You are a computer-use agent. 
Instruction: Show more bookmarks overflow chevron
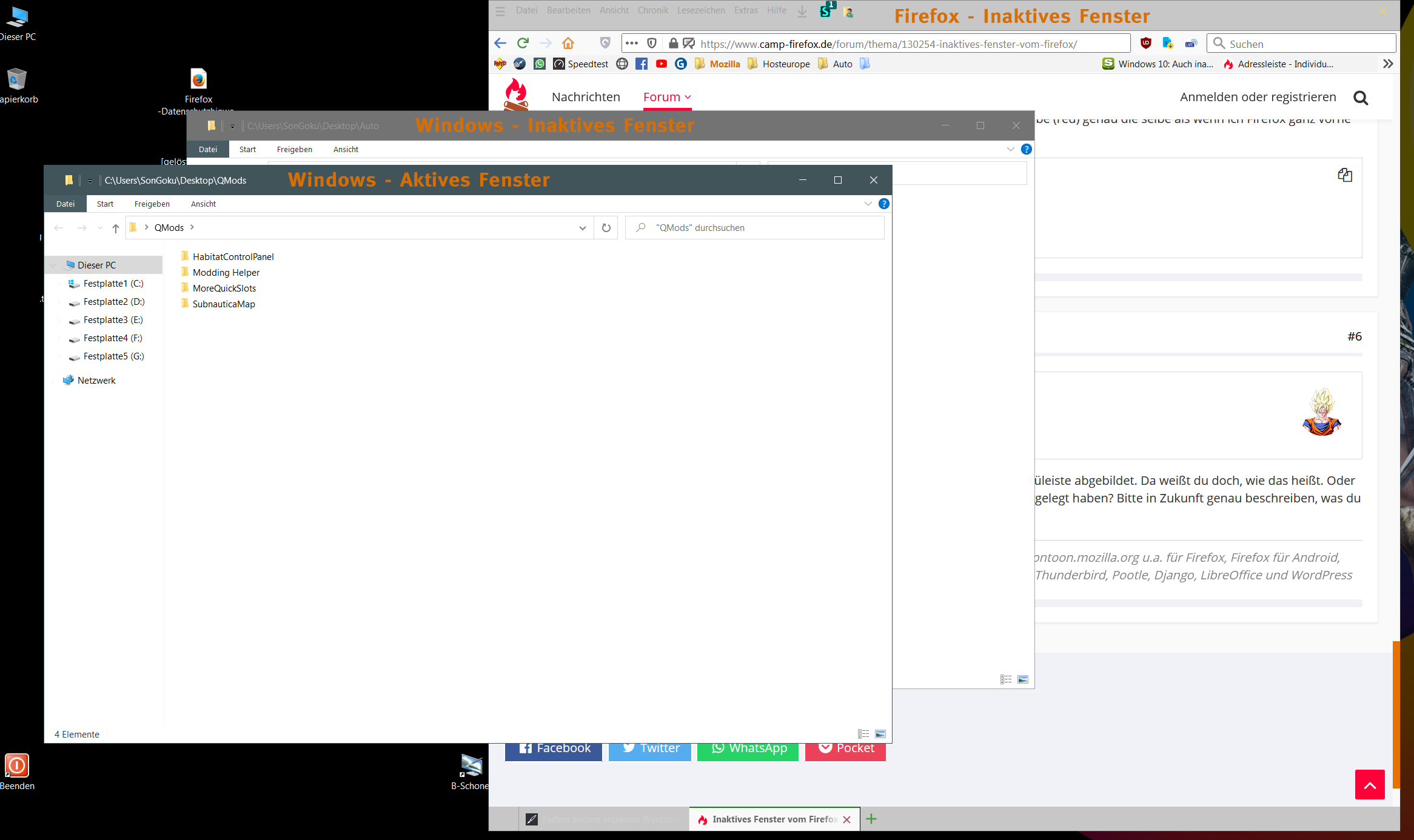1388,64
